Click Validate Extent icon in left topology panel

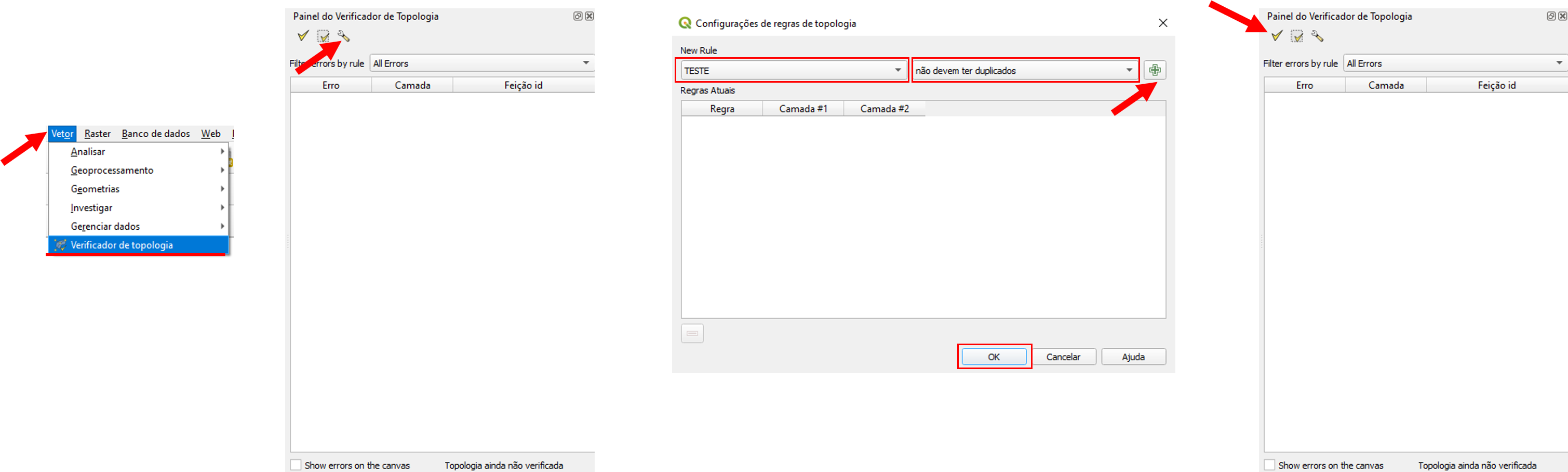323,36
